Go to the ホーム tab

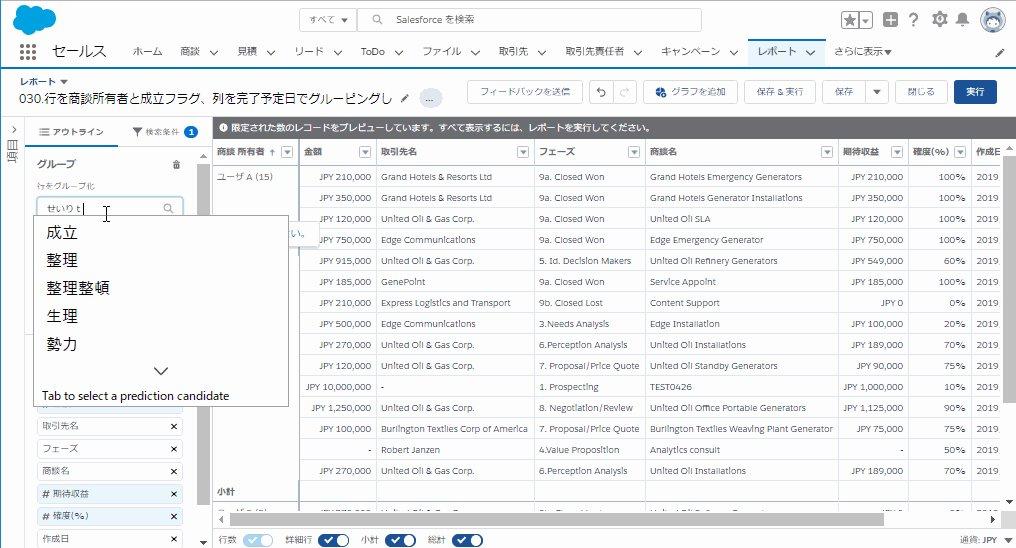click(147, 52)
